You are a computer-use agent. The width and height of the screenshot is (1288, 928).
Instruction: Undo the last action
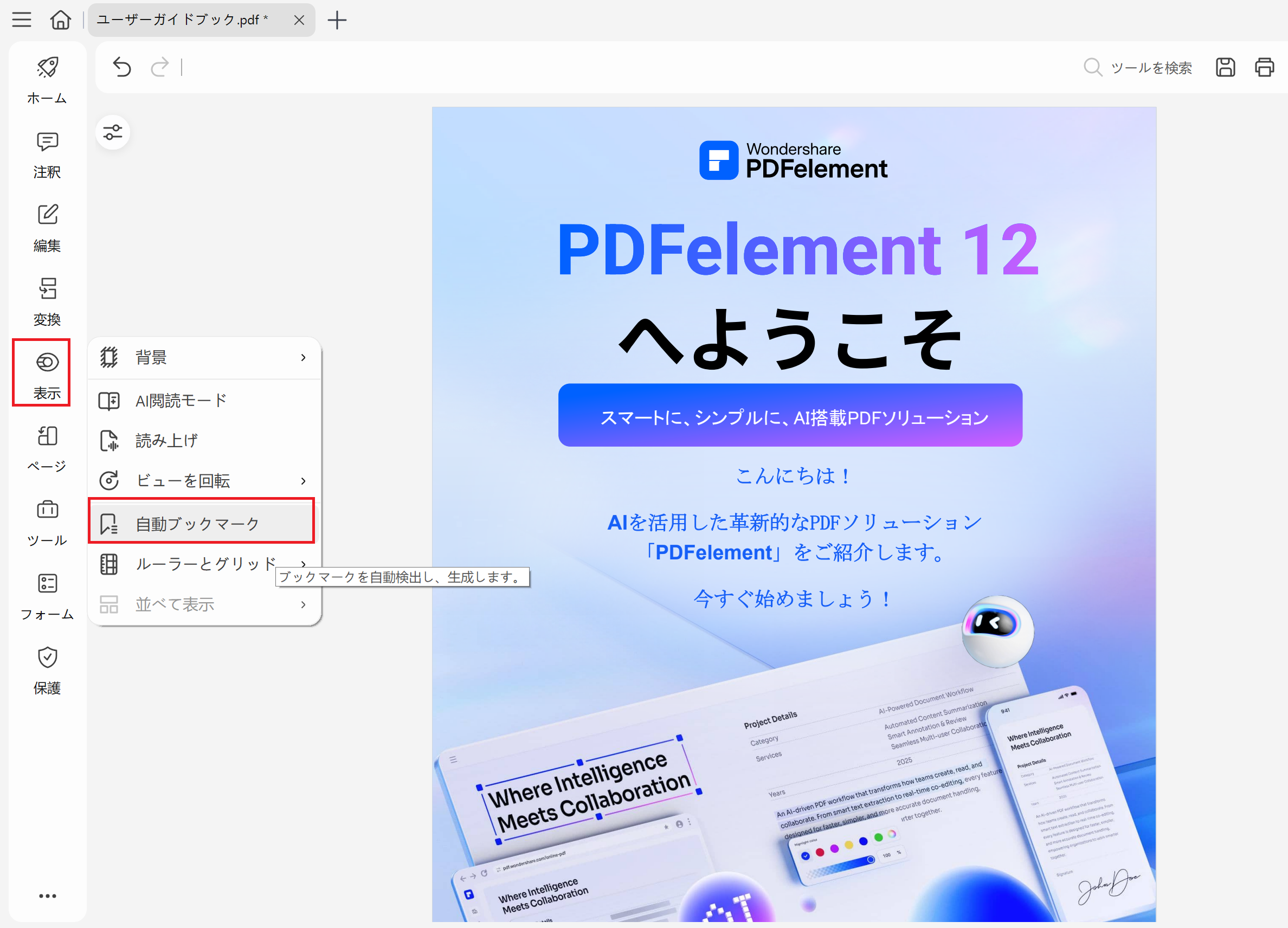coord(122,67)
